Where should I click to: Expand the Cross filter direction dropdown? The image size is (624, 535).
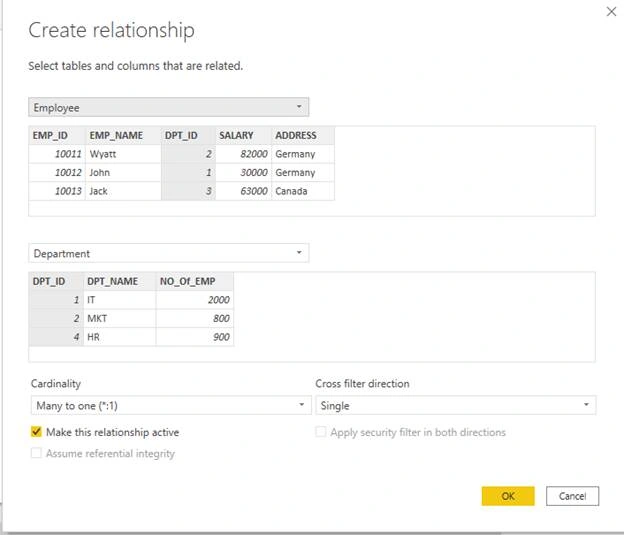pyautogui.click(x=456, y=405)
